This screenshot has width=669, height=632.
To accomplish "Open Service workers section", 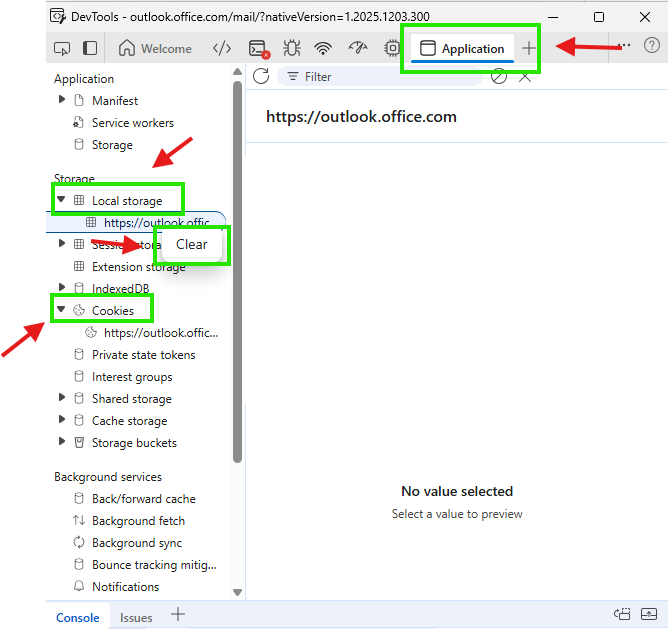I will pos(133,123).
